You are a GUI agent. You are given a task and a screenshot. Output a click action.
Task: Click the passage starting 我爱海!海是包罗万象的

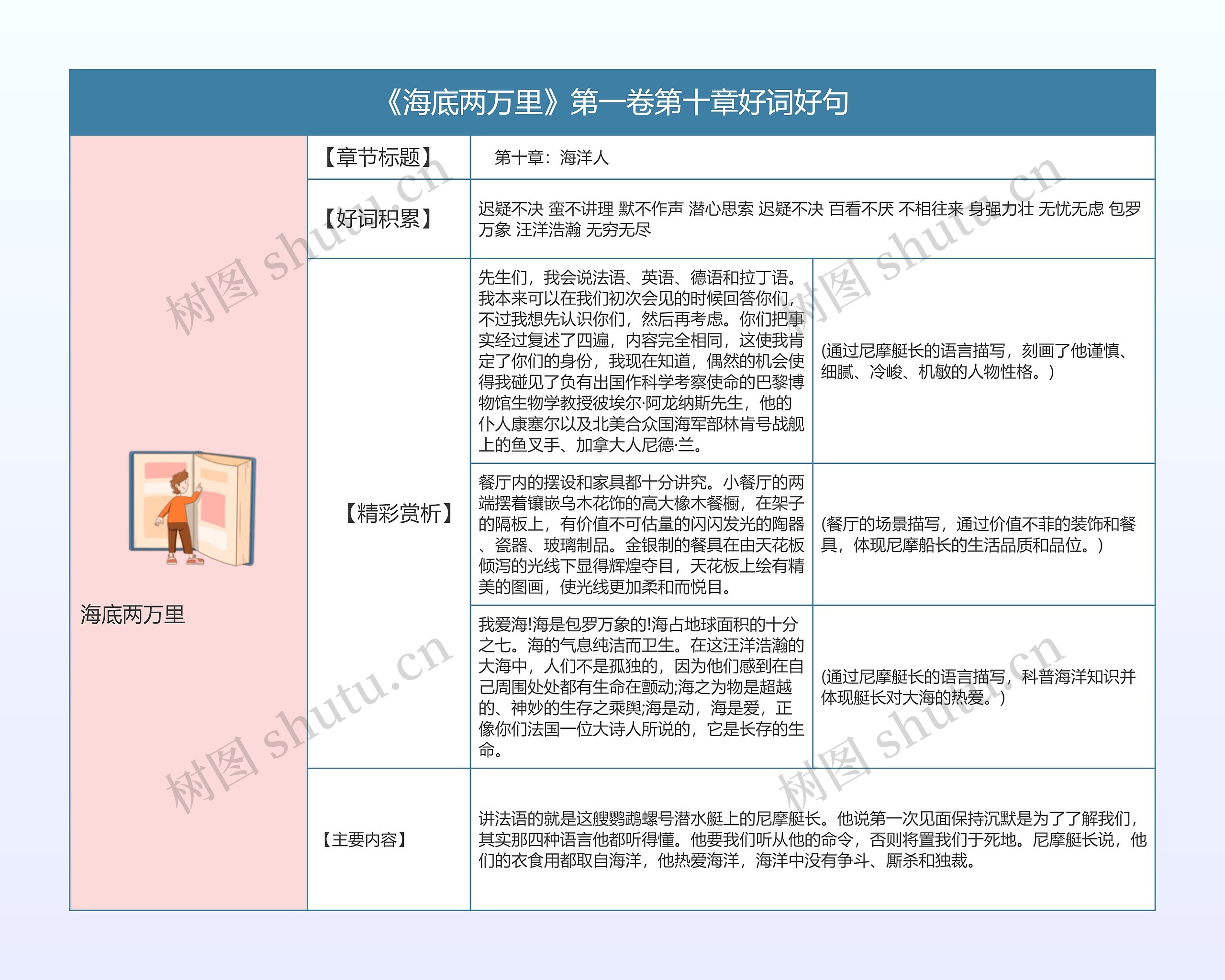coord(641,687)
